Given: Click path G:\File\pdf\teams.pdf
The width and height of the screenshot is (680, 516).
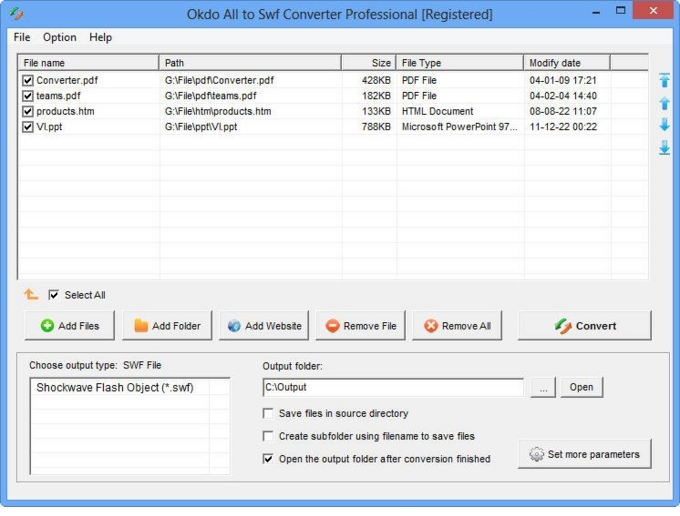Looking at the screenshot, I should 210,96.
